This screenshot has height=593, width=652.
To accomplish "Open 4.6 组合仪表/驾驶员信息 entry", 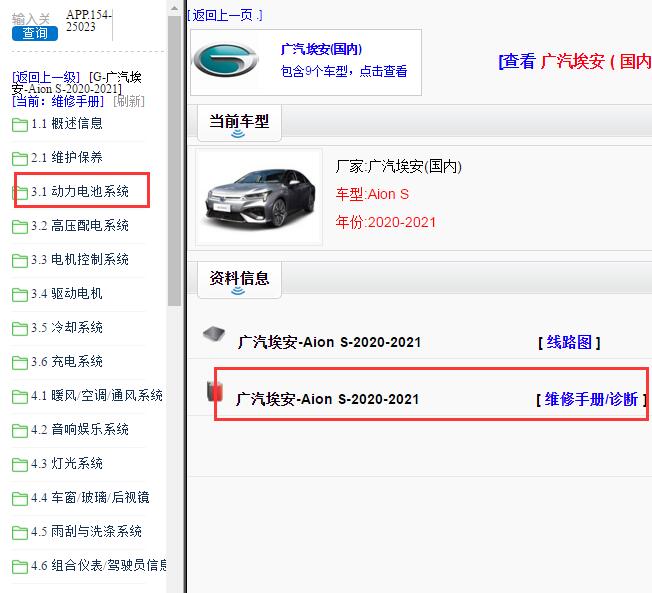I will (x=99, y=566).
